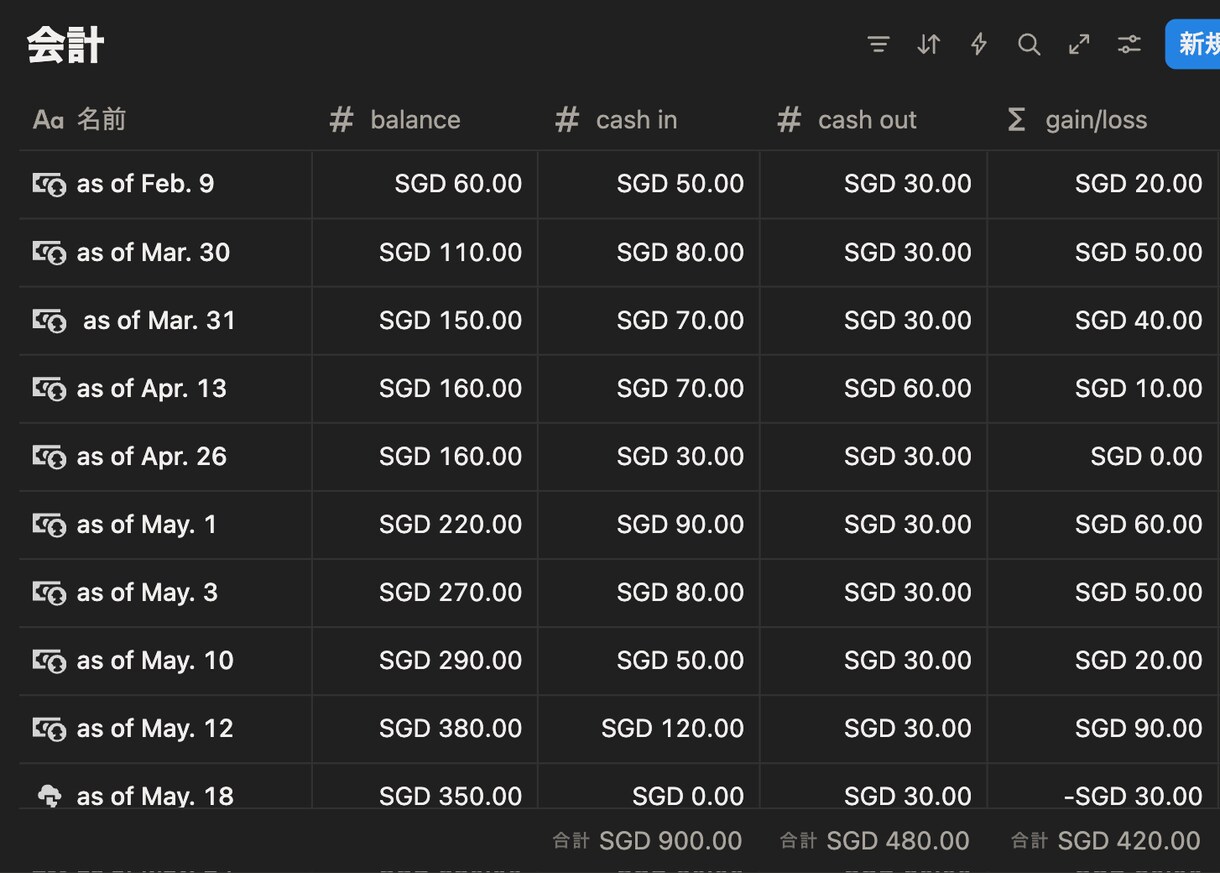
Task: Select cash out cell SGD 60.00
Action: click(874, 388)
